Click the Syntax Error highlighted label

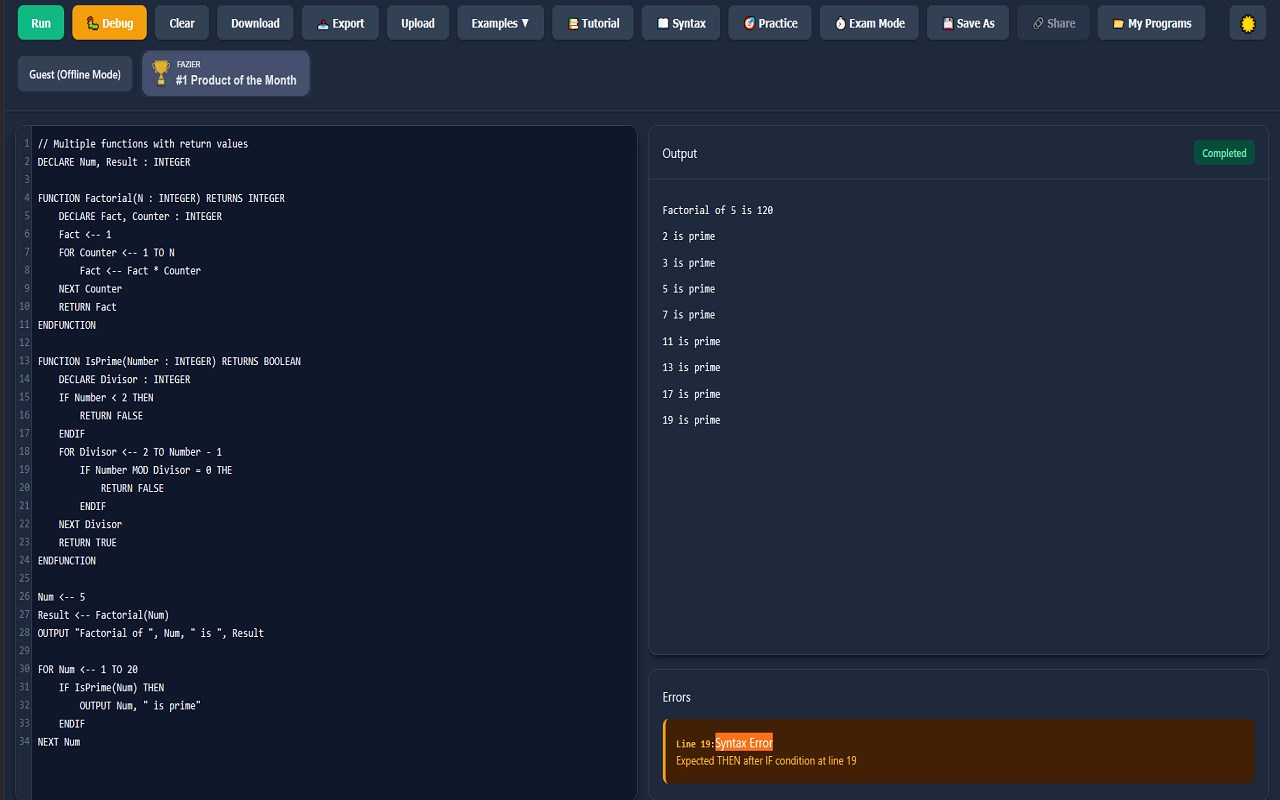click(x=744, y=743)
